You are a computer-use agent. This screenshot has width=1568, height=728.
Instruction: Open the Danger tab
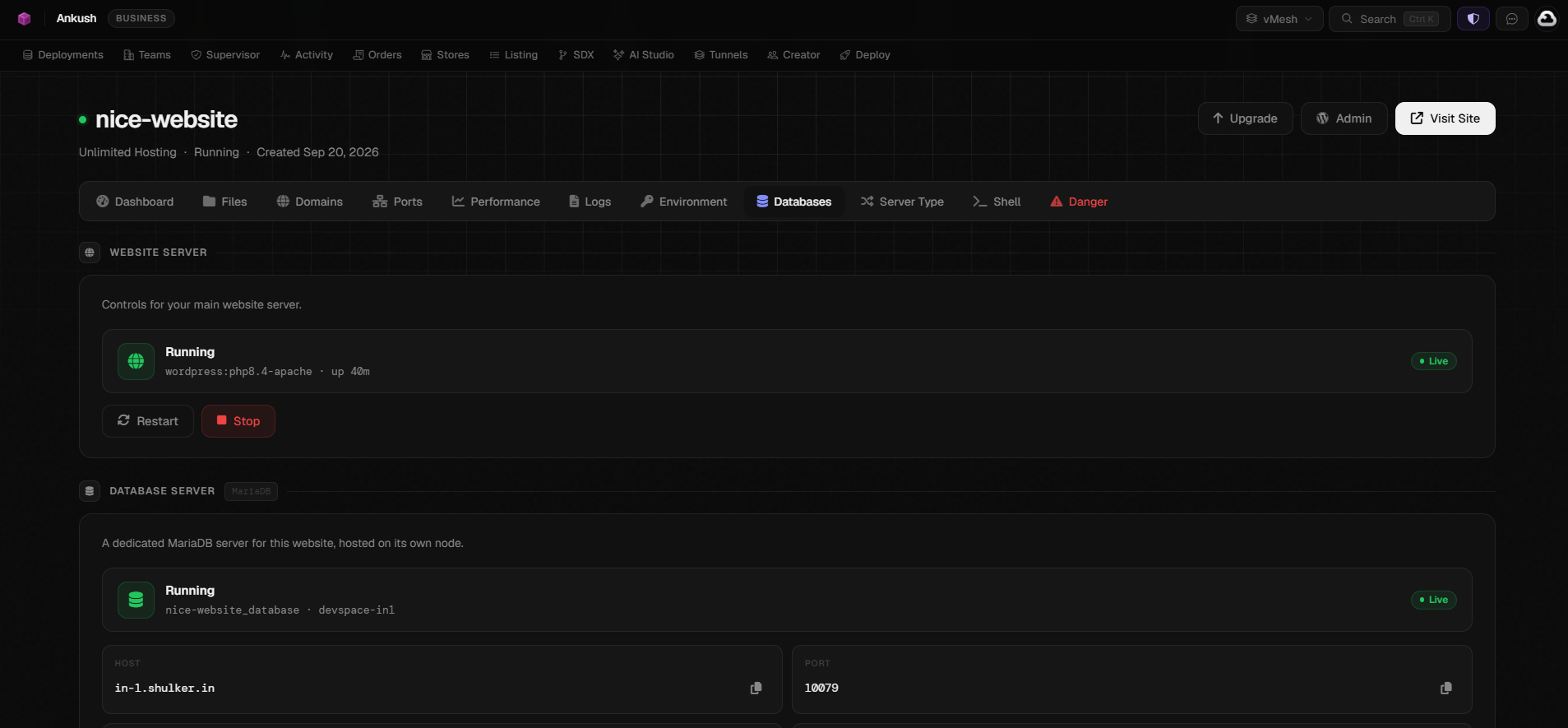(1079, 202)
